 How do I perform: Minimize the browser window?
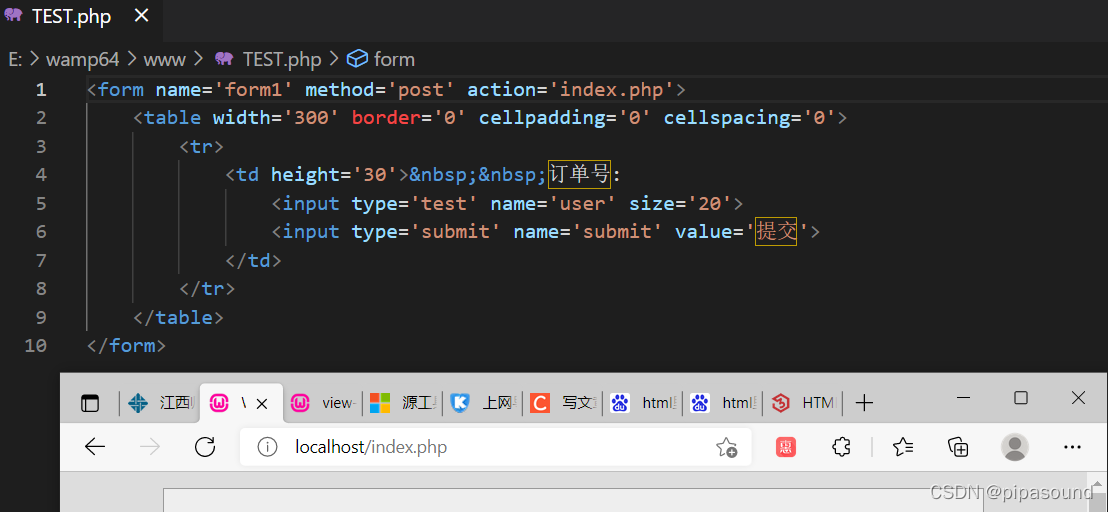pos(963,398)
